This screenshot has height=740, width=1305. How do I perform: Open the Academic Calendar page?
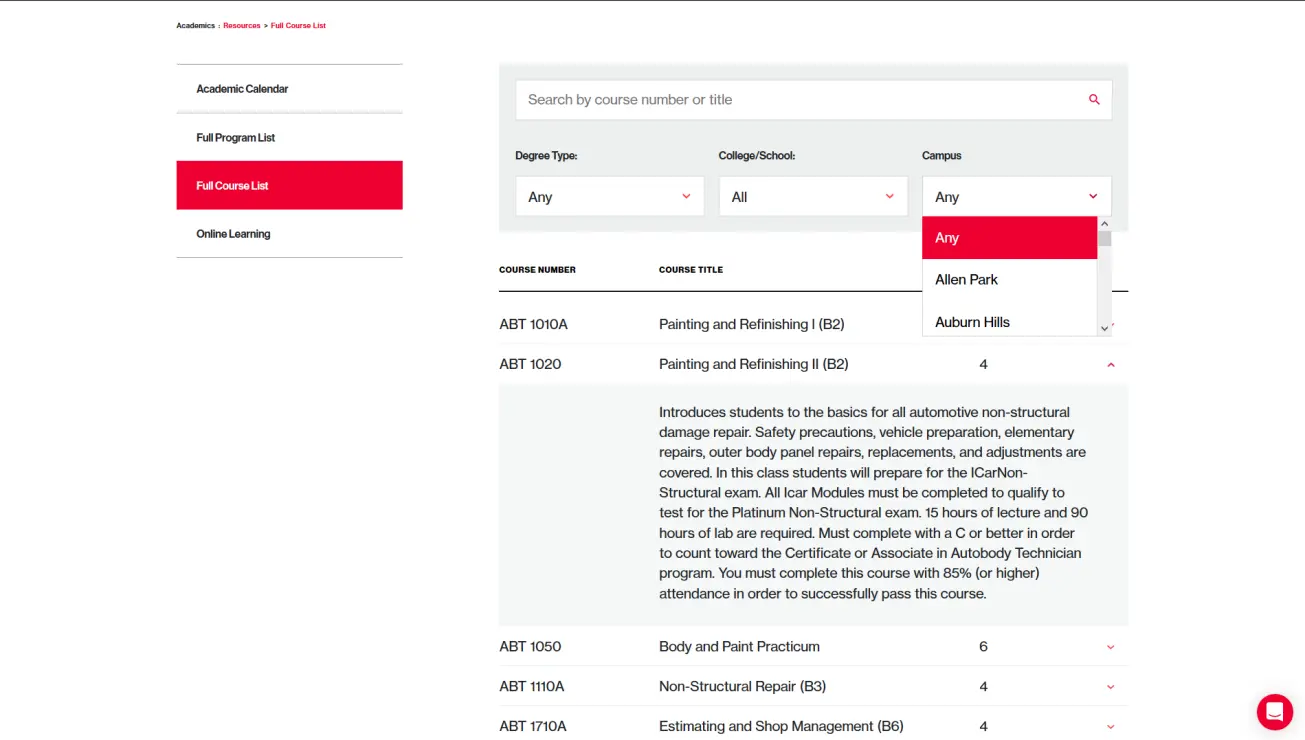[x=242, y=89]
